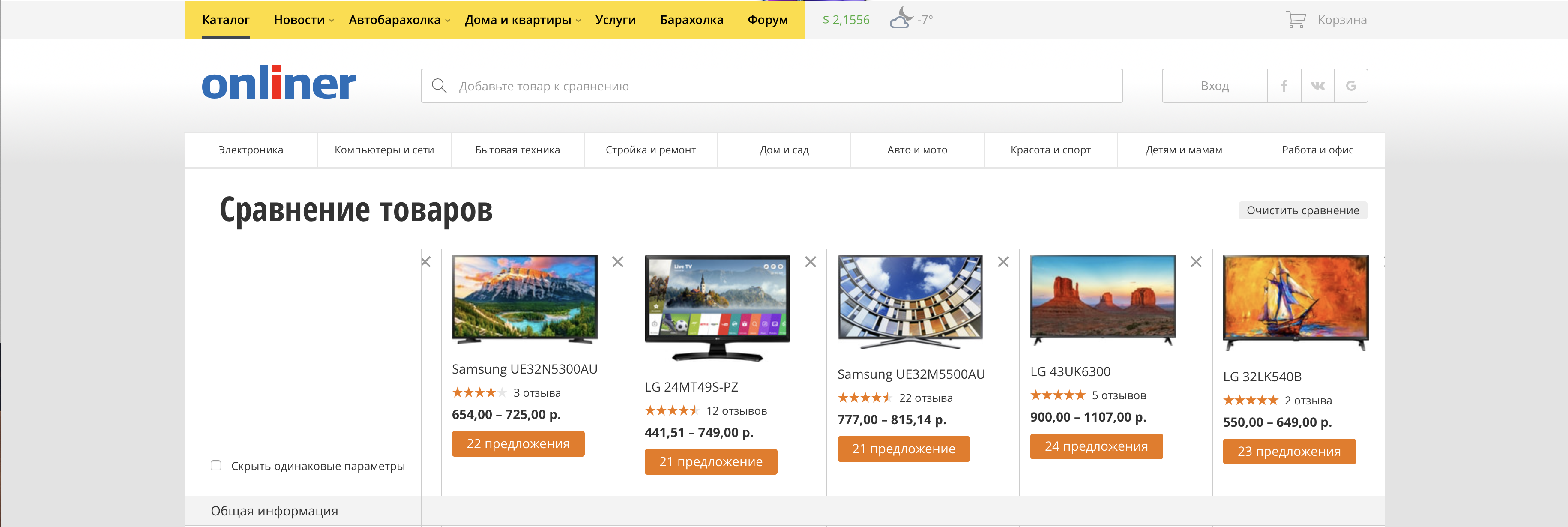Select Бытовая техника category tab
This screenshot has height=527, width=1568.
pyautogui.click(x=518, y=150)
